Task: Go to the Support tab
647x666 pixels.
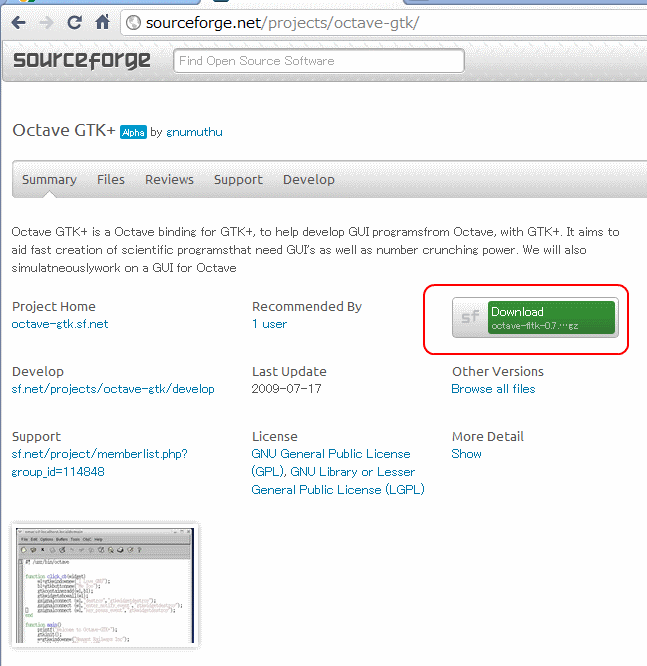Action: (238, 180)
